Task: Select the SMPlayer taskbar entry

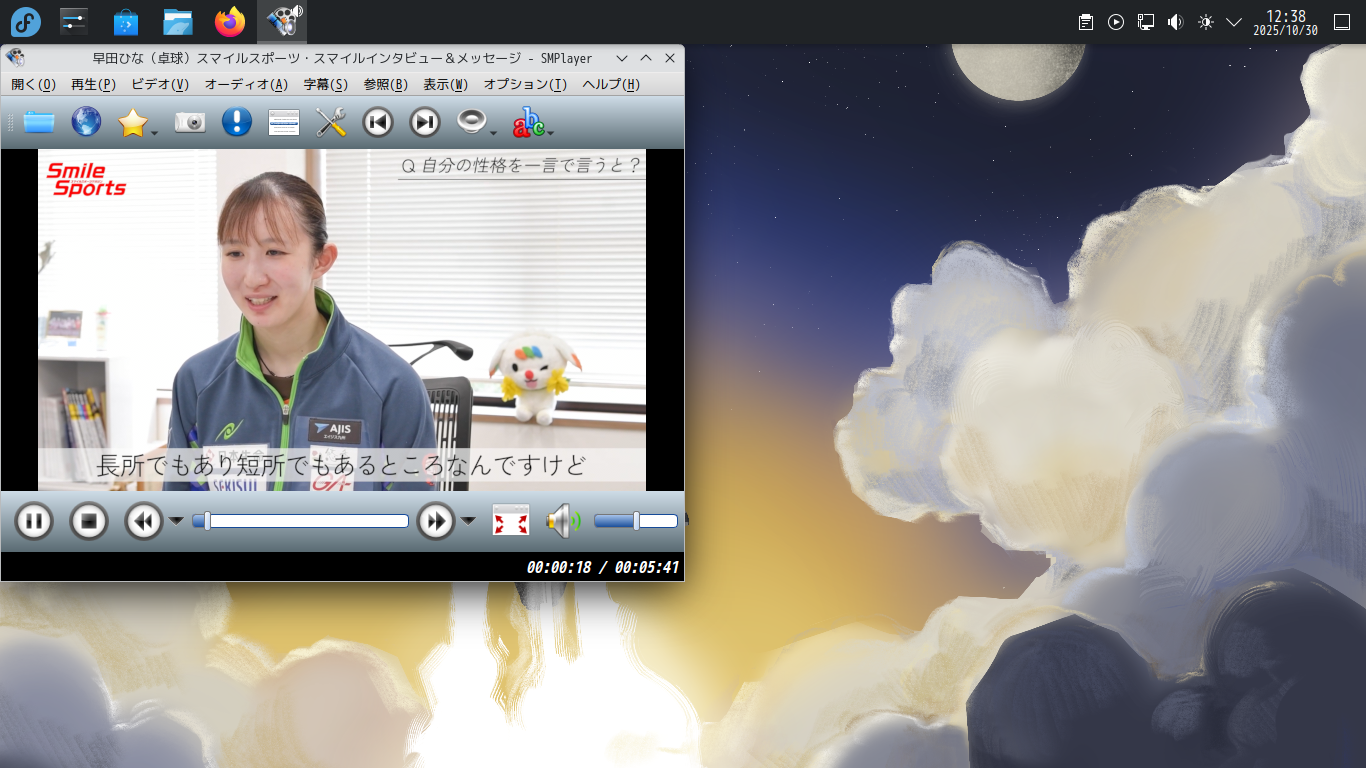Action: (x=282, y=21)
